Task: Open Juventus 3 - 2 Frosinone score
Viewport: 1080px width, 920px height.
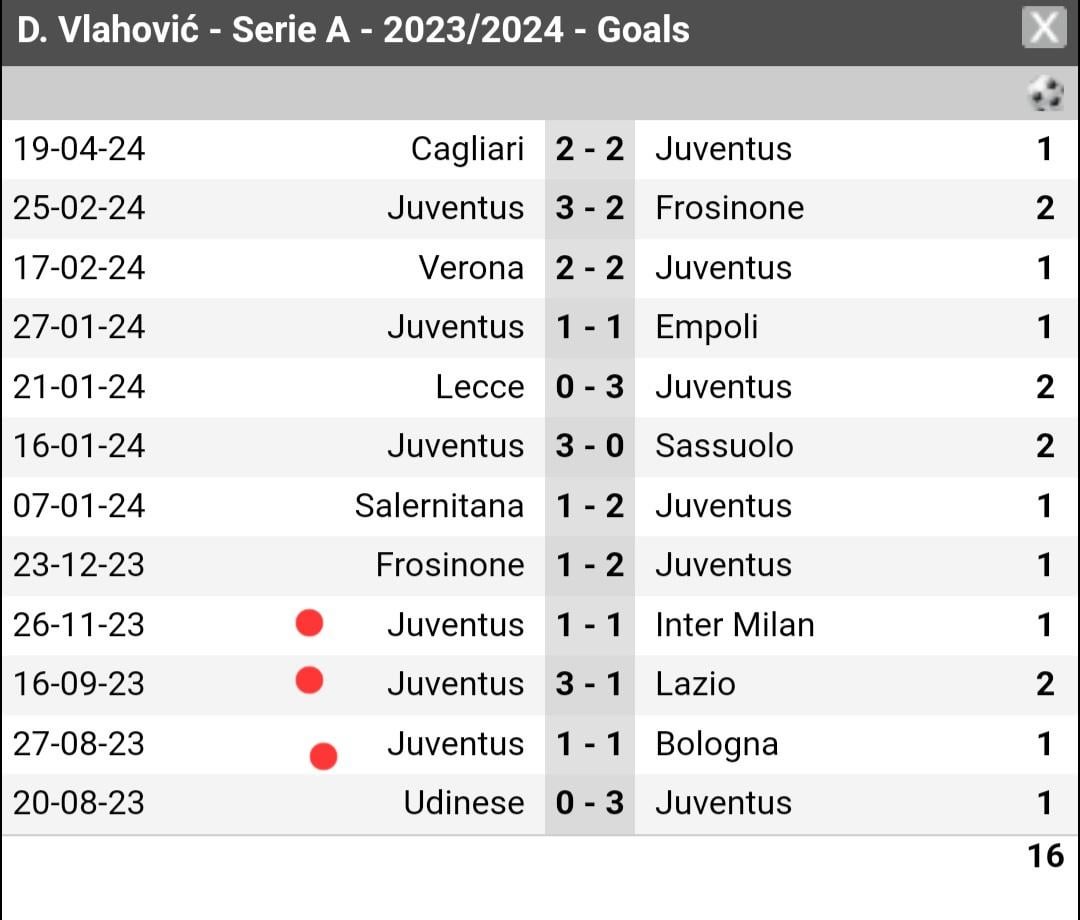Action: [x=590, y=209]
